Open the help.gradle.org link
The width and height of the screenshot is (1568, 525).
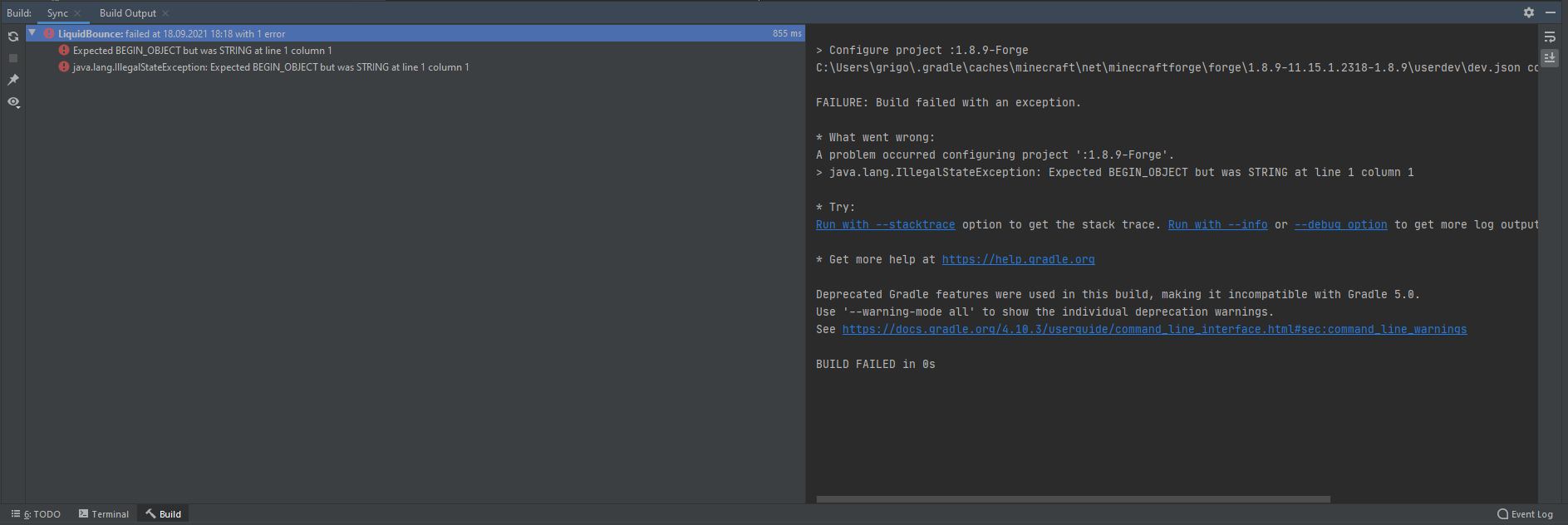click(x=1018, y=260)
